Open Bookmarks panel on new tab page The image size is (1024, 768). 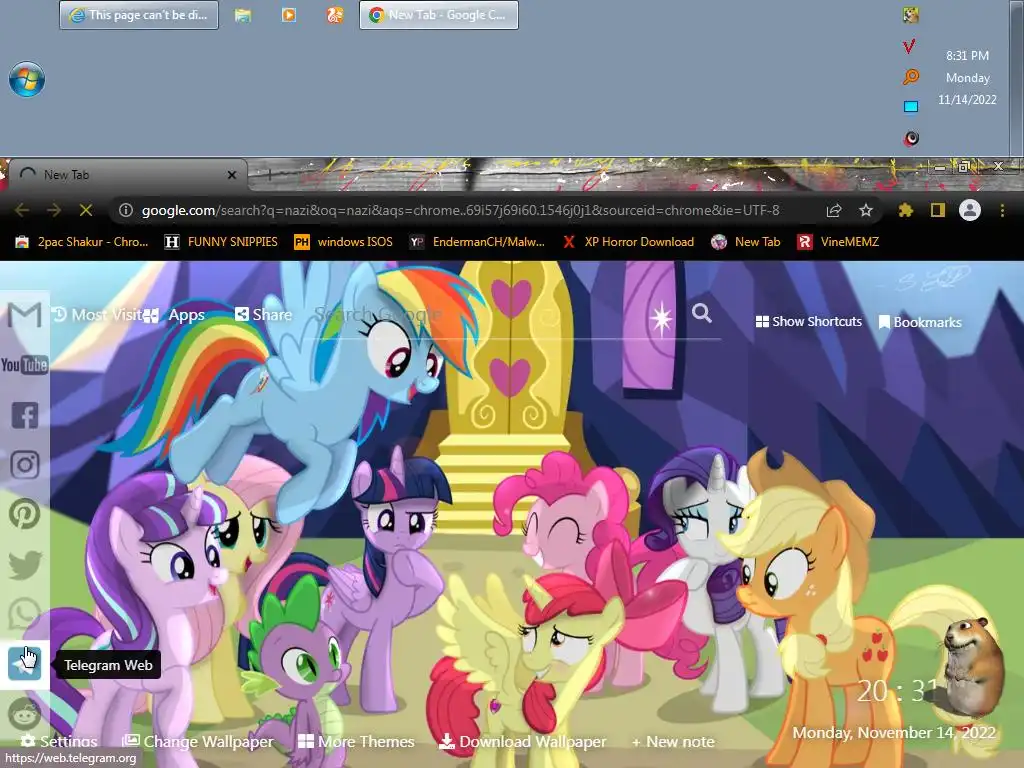click(920, 322)
